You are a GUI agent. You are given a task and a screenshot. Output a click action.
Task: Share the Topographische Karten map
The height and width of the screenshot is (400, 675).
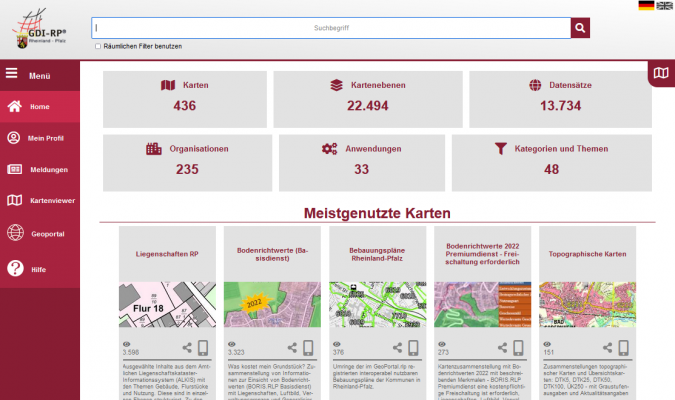(607, 347)
